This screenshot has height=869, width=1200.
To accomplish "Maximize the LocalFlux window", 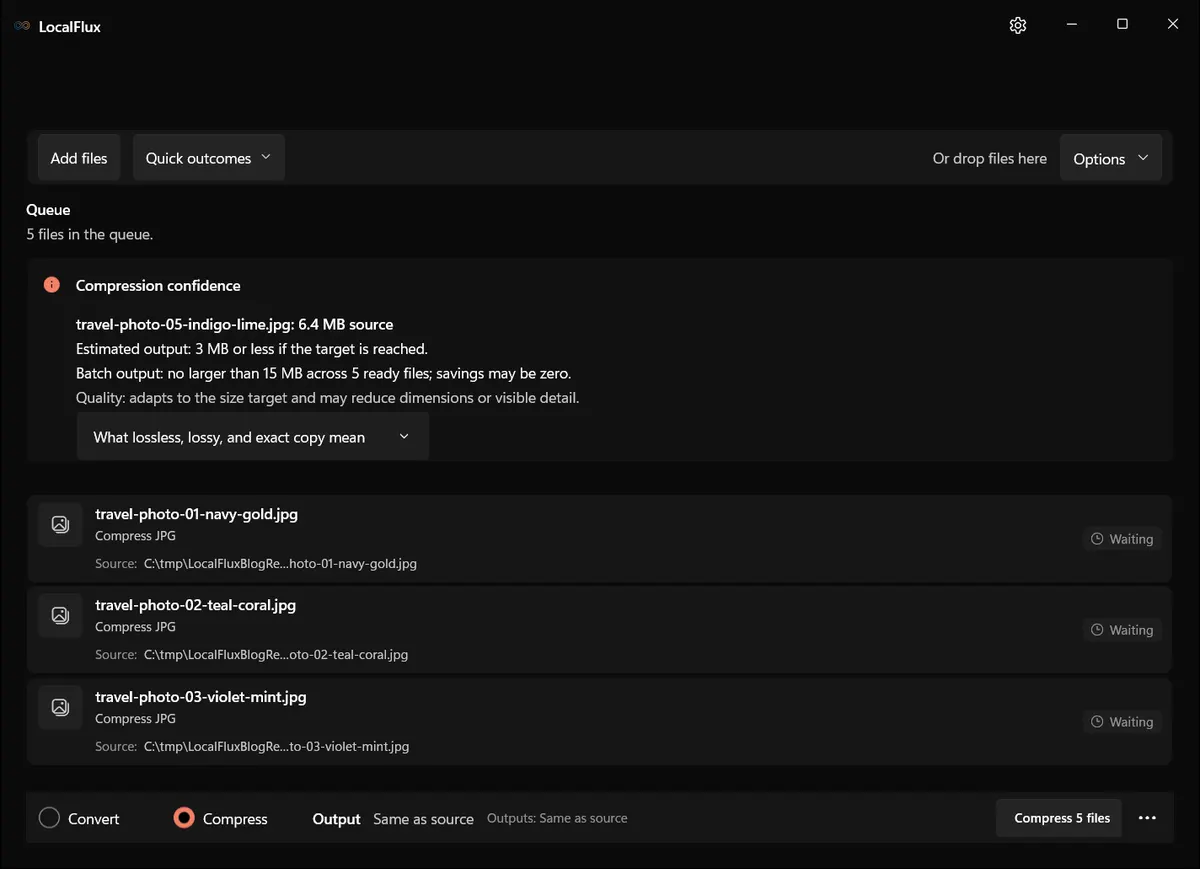I will click(1122, 24).
